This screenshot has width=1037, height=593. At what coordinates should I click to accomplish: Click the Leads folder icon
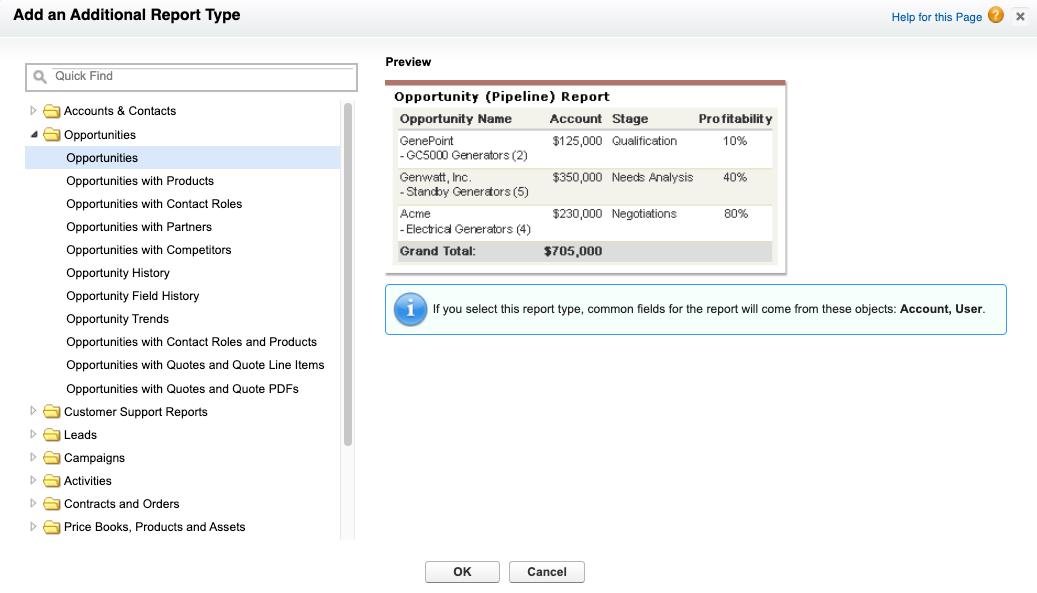[52, 435]
